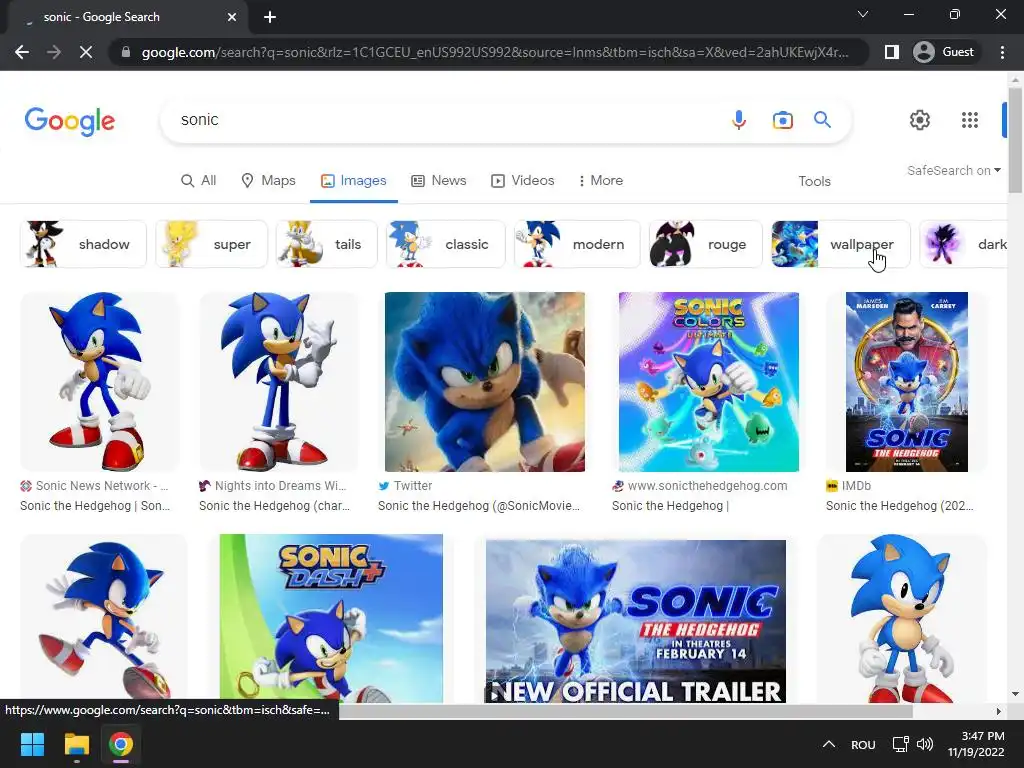1024x768 pixels.
Task: Expand the More search options
Action: click(x=601, y=181)
